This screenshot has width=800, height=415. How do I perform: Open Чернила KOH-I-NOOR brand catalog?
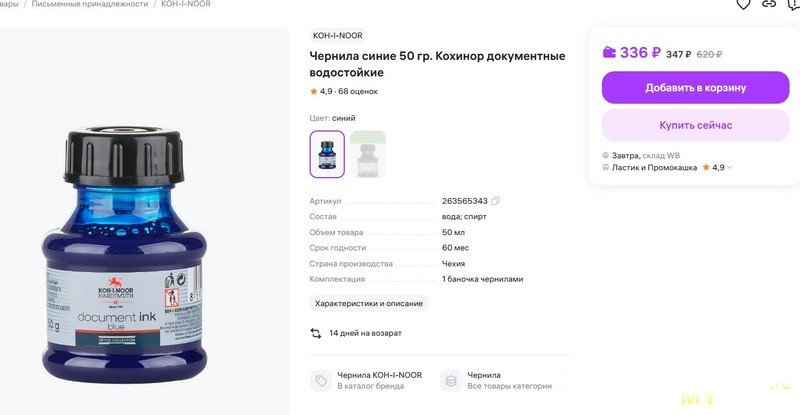point(379,375)
